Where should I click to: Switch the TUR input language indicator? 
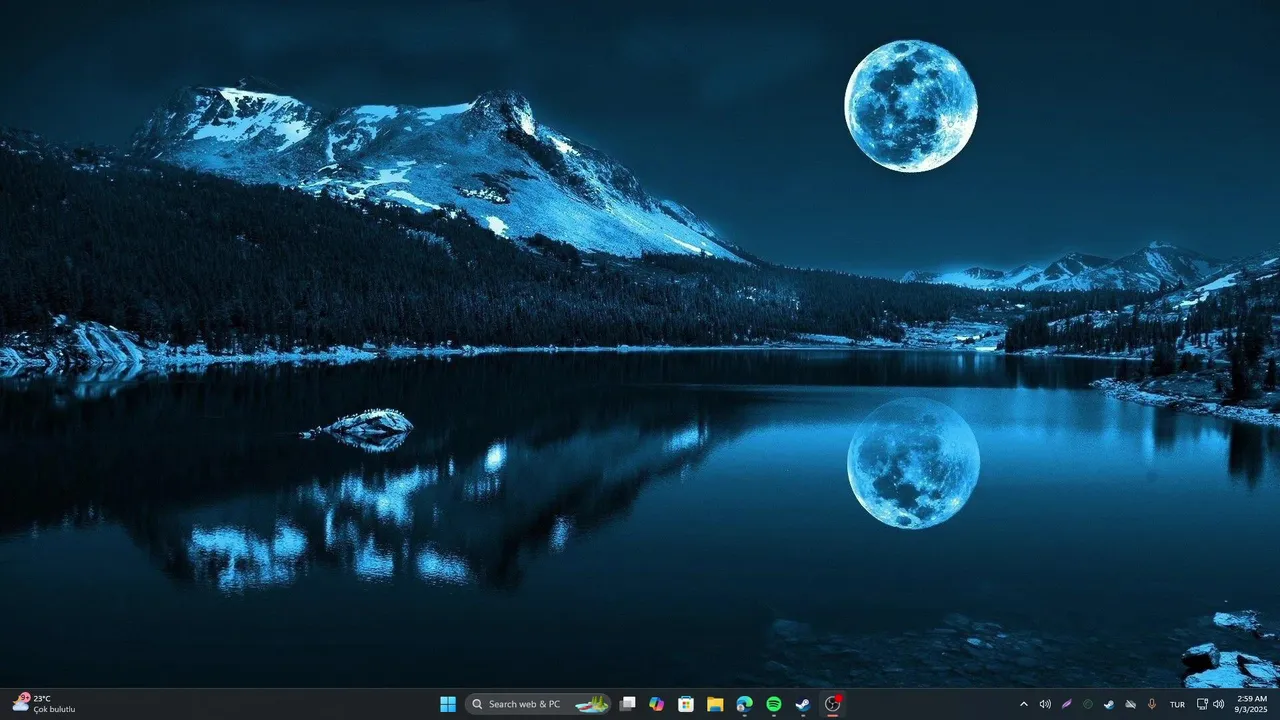pos(1177,704)
